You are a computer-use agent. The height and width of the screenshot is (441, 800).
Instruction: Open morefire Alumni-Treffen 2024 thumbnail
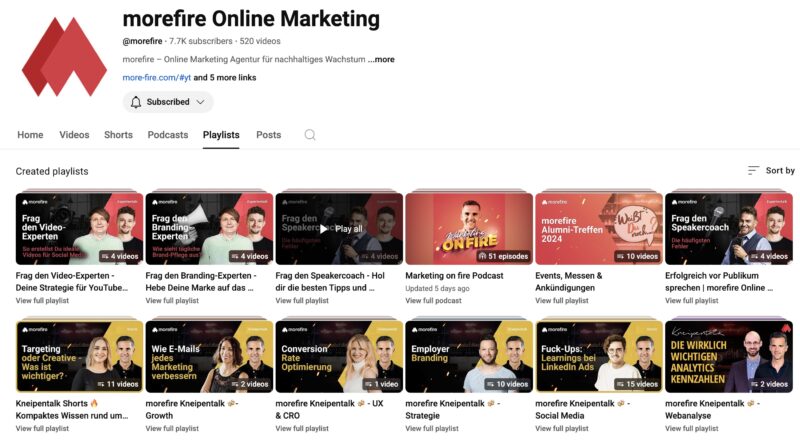point(599,229)
